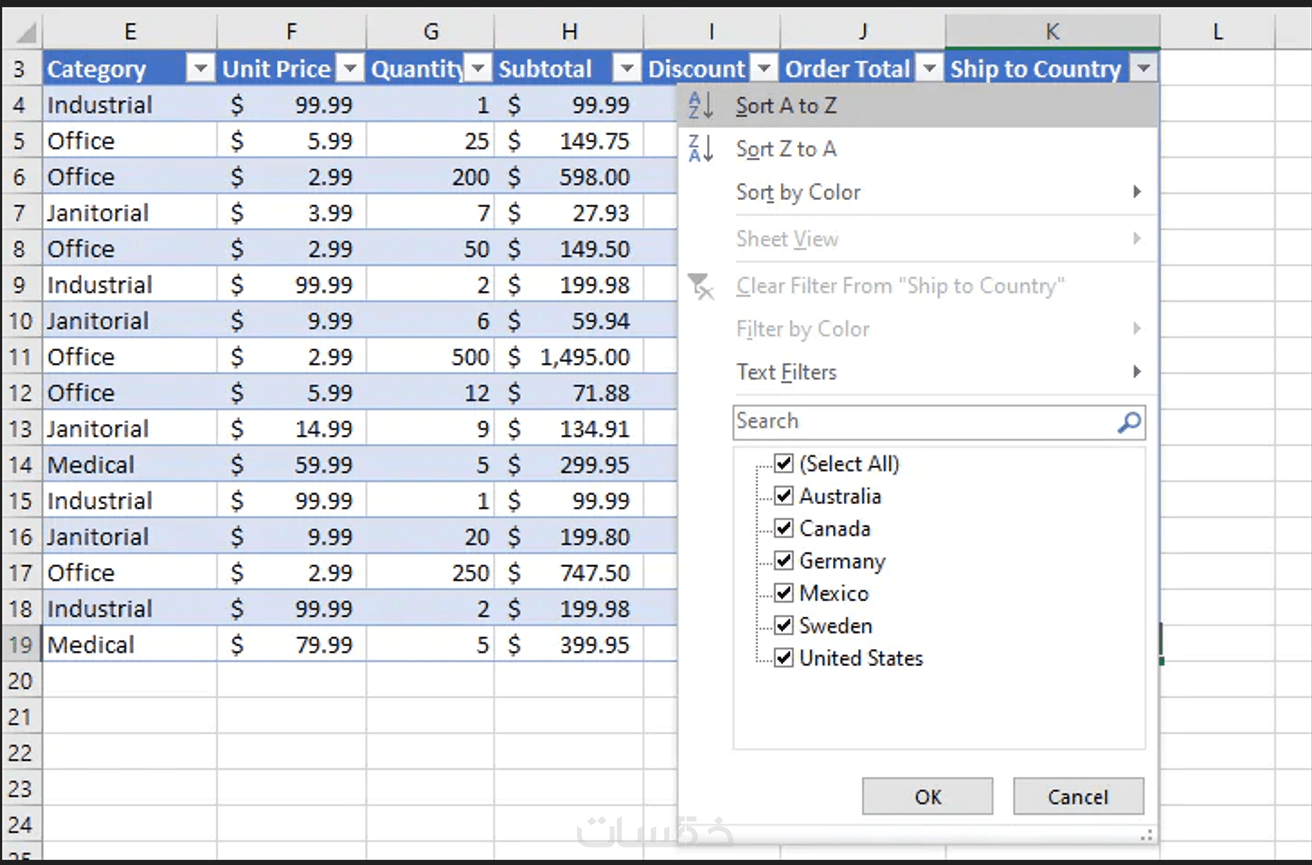
Task: Select the Industrial cell in row 4
Action: [130, 105]
